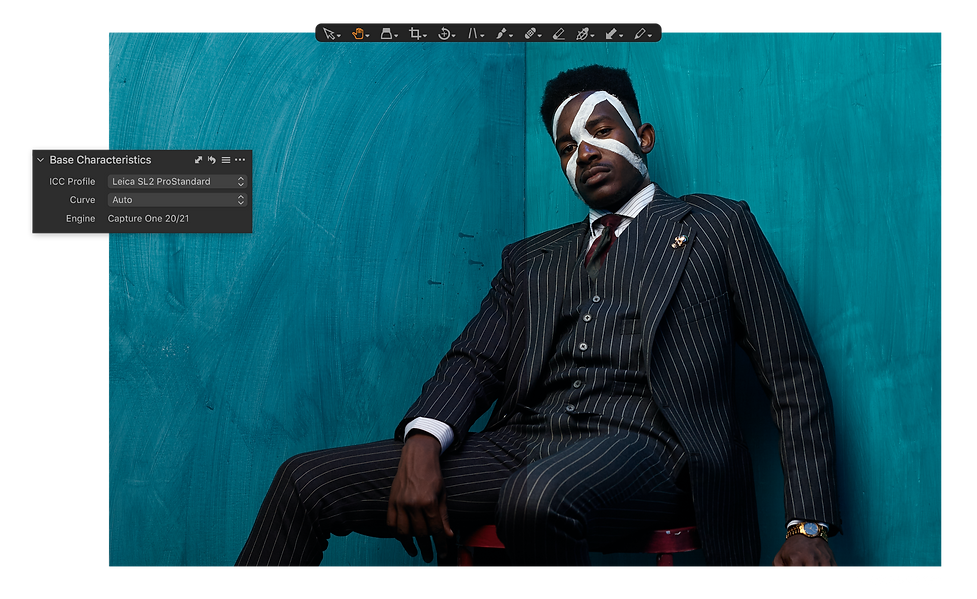Select the Apply Adjustments arrow tool
The image size is (977, 599).
pyautogui.click(x=611, y=34)
